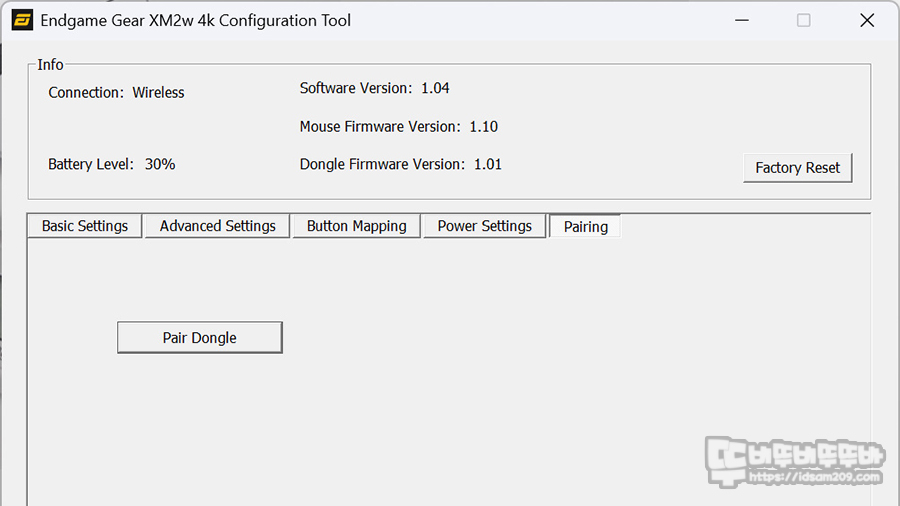The image size is (900, 506).
Task: Open the Button Mapping tab
Action: pos(356,226)
